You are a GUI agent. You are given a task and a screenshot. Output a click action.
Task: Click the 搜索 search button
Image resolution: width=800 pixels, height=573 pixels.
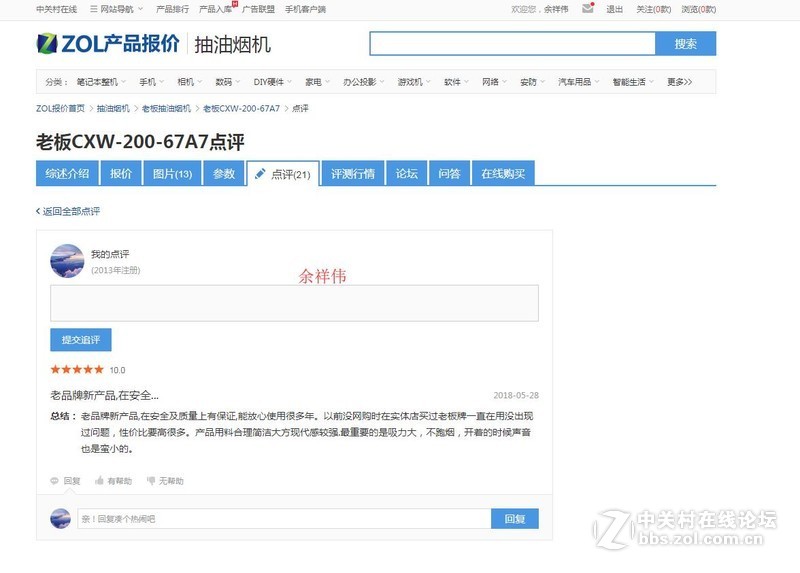click(685, 44)
